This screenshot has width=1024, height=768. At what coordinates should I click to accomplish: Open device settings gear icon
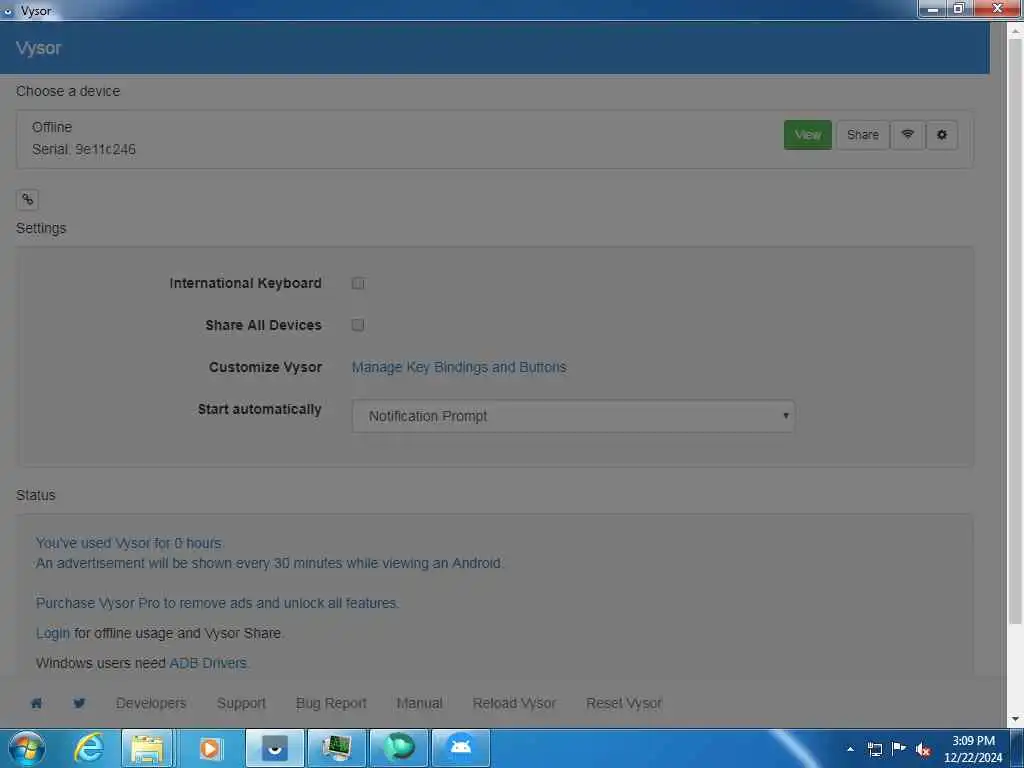(x=941, y=135)
